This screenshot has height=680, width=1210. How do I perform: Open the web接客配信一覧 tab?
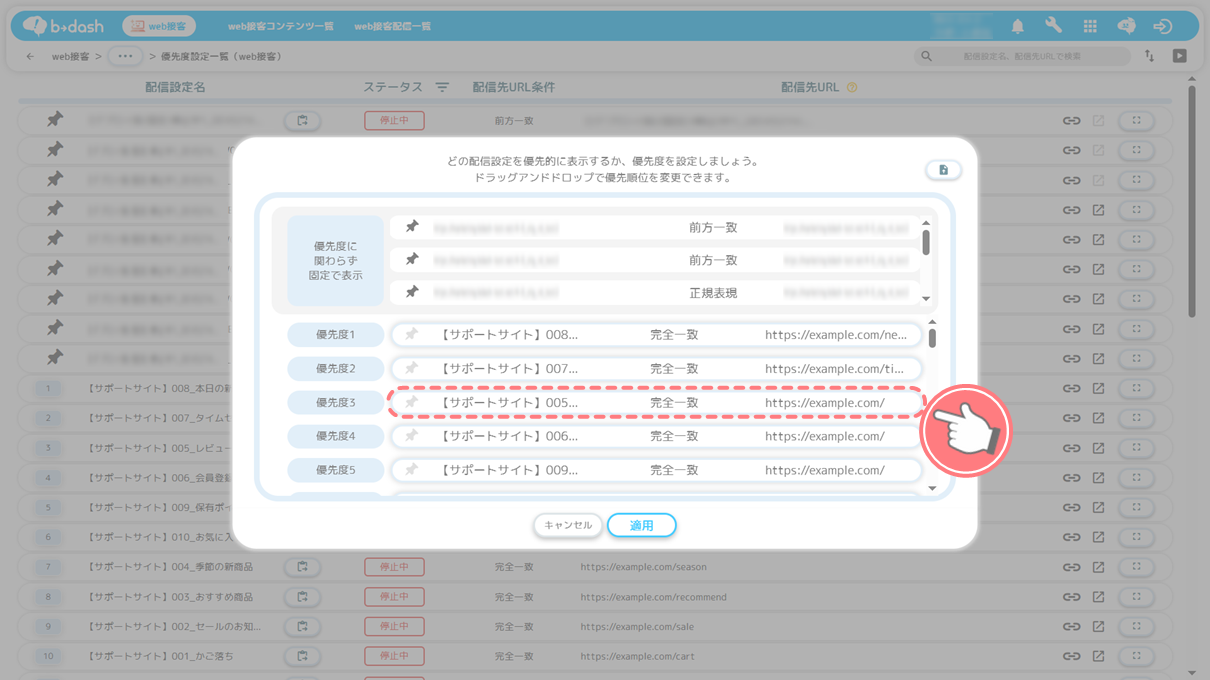click(x=393, y=26)
